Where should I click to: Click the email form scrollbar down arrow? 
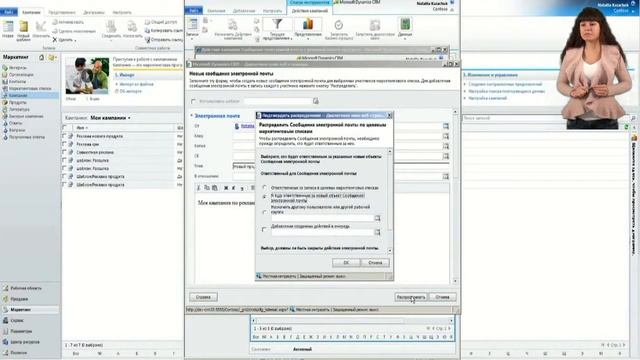click(x=455, y=281)
